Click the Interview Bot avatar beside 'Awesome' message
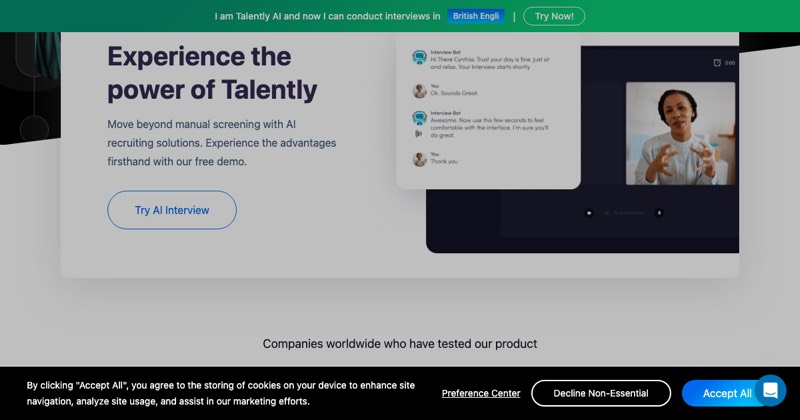This screenshot has height=420, width=800. [419, 118]
